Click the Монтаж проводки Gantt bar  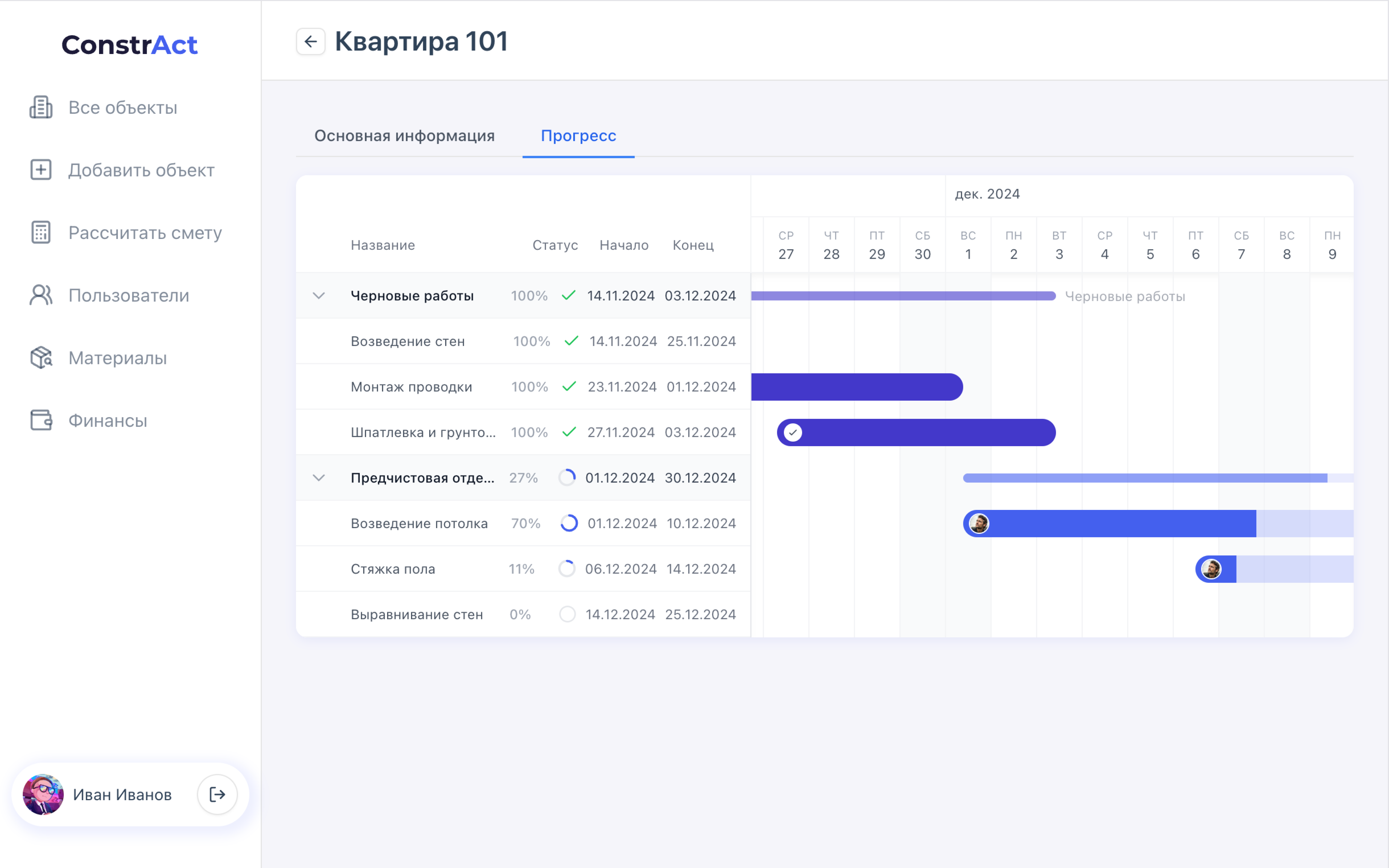pos(857,386)
